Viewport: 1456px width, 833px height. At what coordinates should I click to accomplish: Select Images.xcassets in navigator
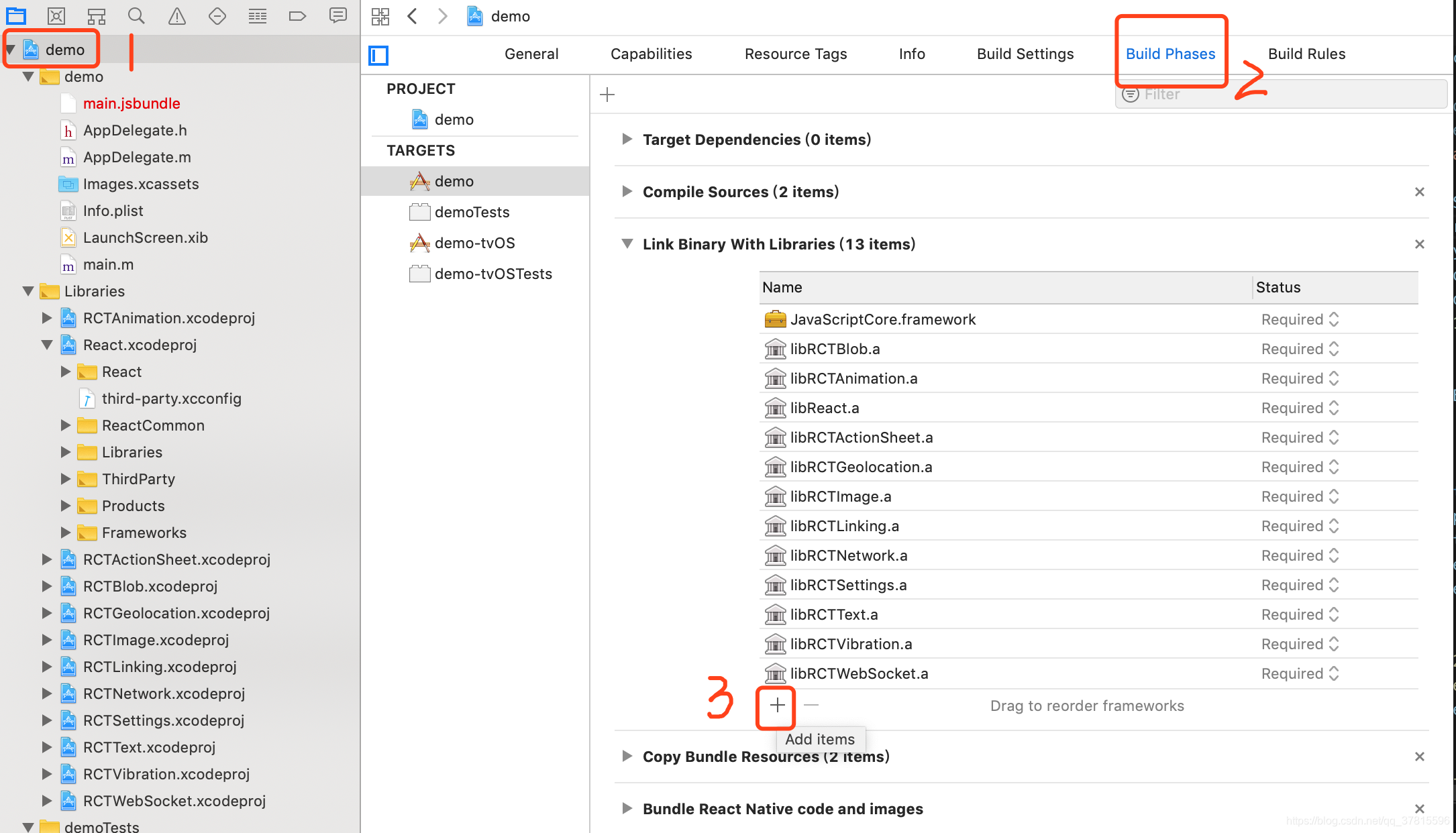pos(141,184)
